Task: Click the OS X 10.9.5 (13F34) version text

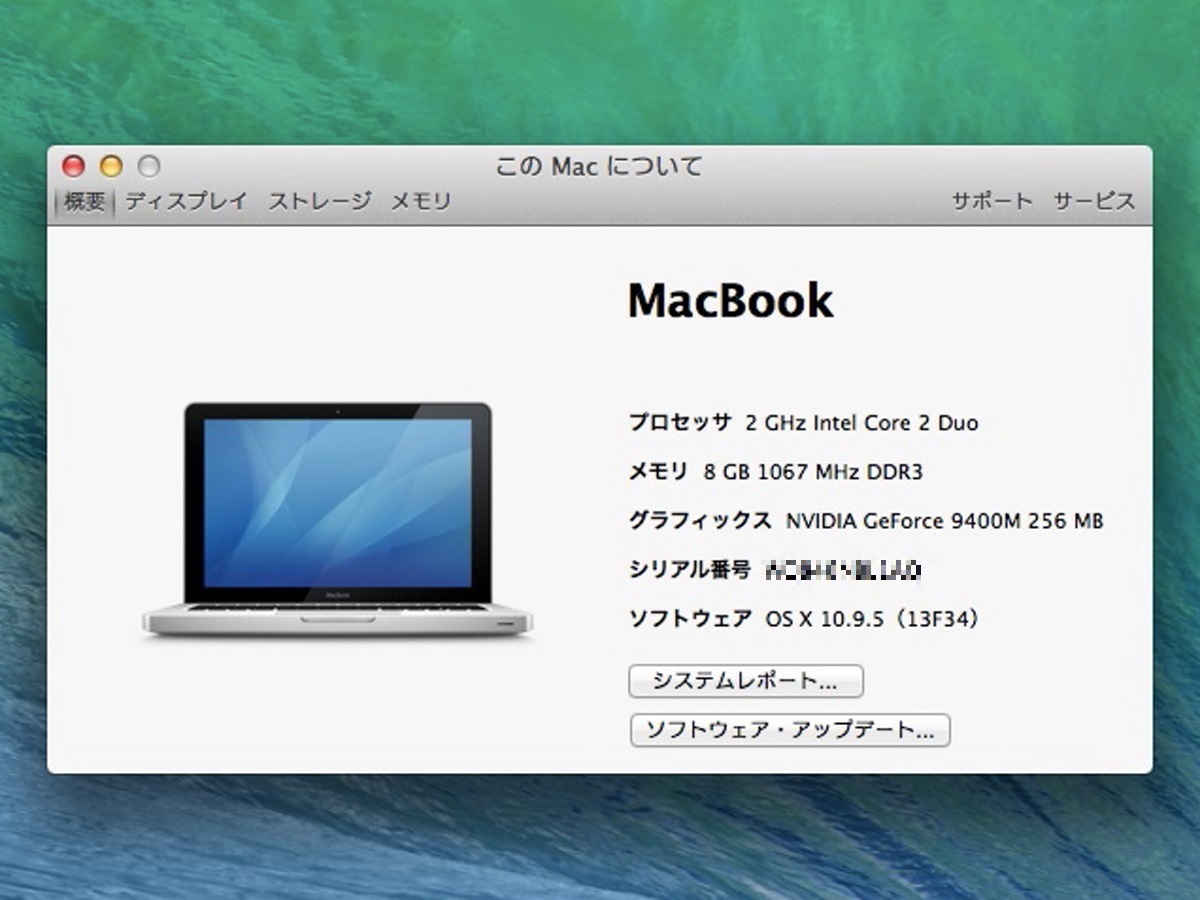Action: pos(873,619)
